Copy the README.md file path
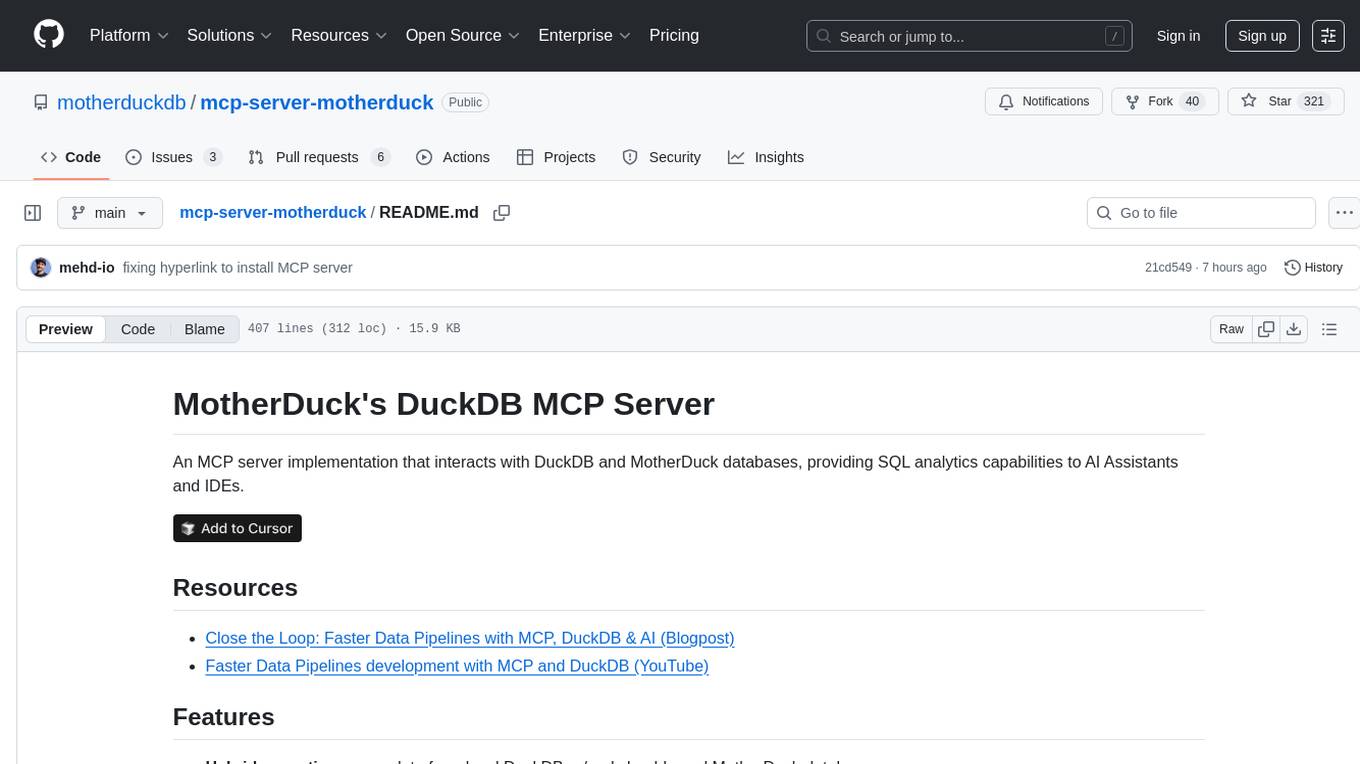Image resolution: width=1360 pixels, height=764 pixels. [502, 213]
